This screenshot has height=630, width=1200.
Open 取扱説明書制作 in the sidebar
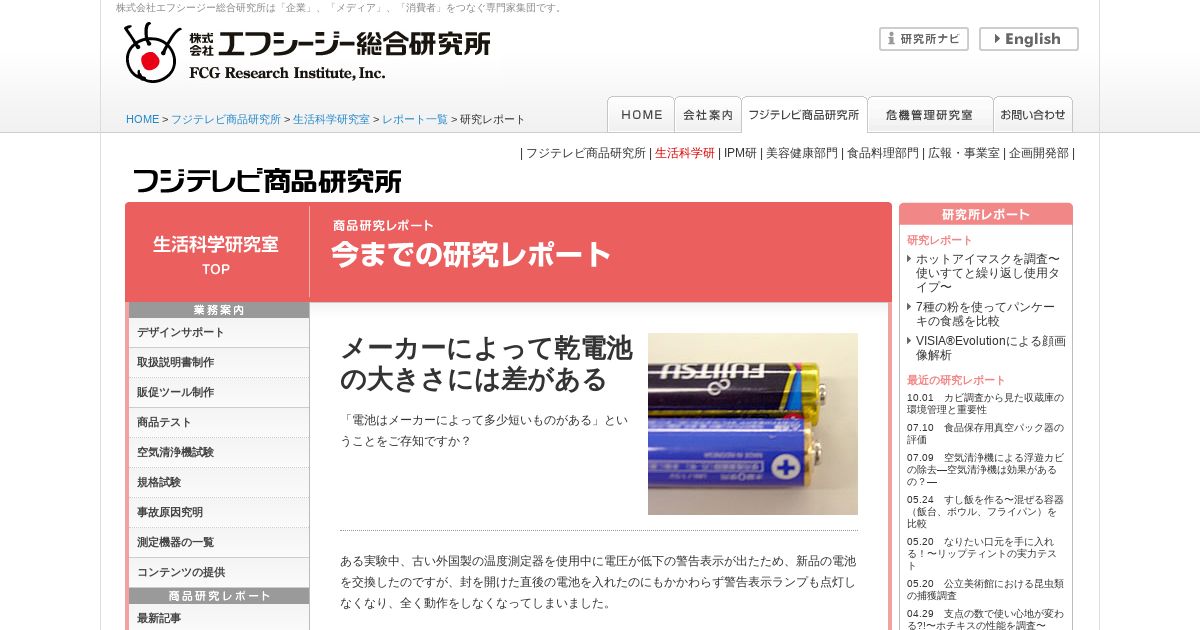[x=219, y=363]
